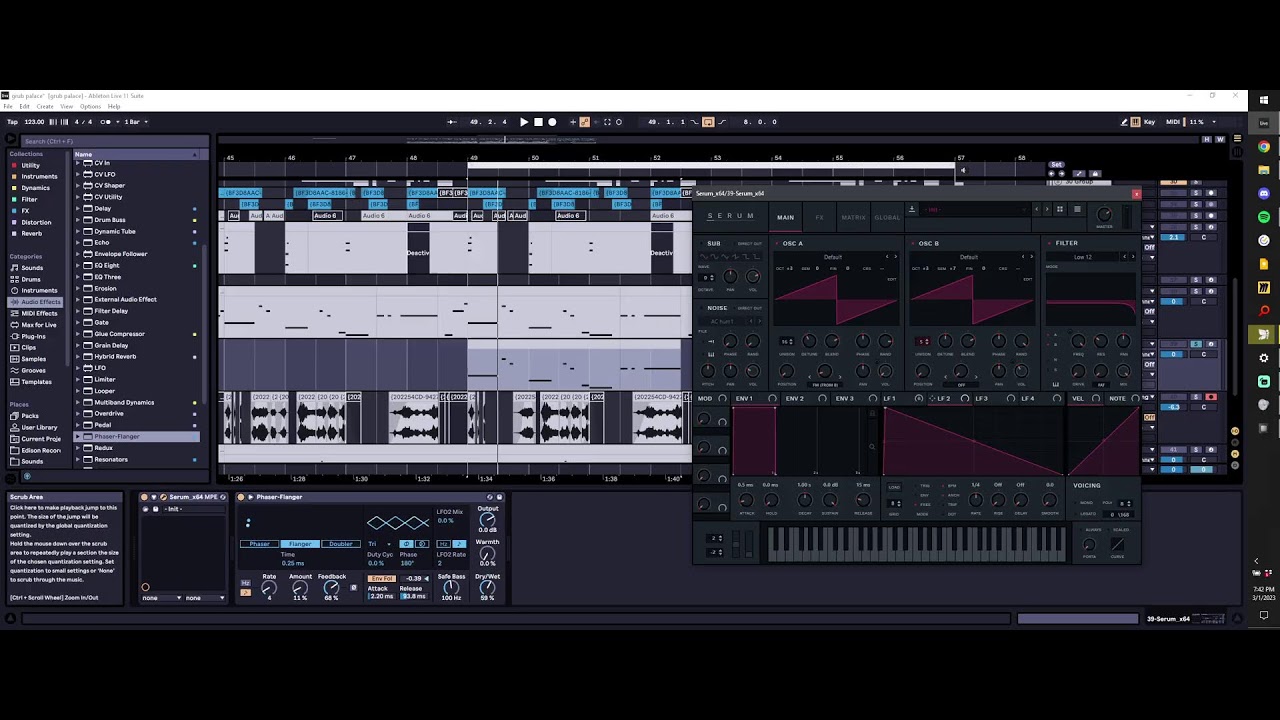
Task: Open the Options menu
Action: click(90, 106)
